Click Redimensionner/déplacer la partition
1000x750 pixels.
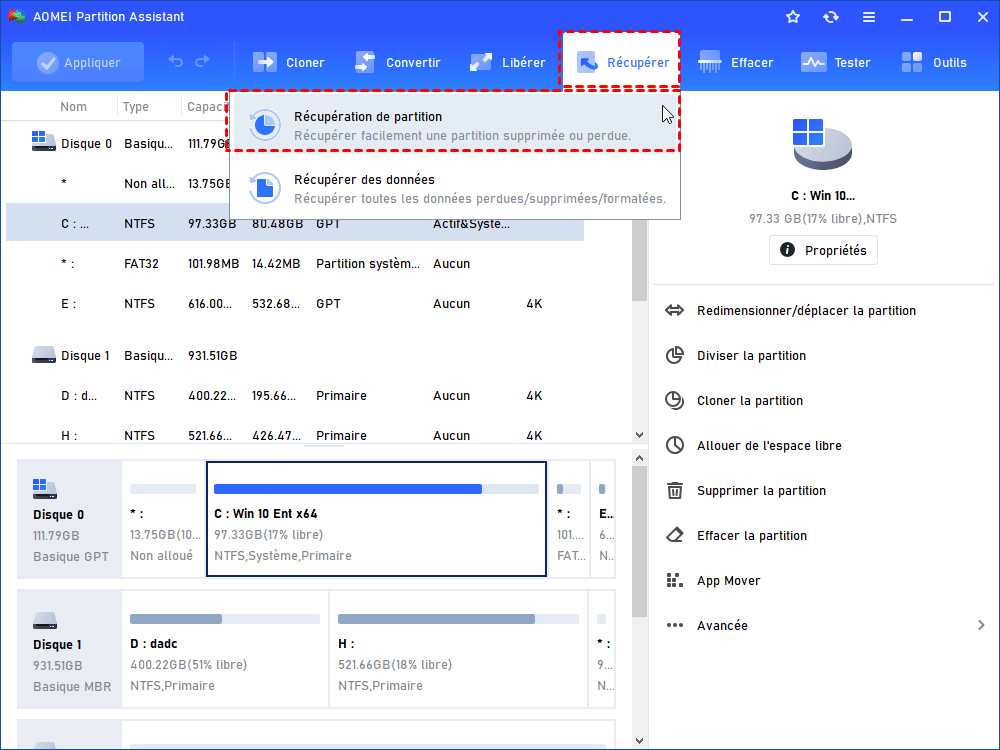tap(805, 311)
